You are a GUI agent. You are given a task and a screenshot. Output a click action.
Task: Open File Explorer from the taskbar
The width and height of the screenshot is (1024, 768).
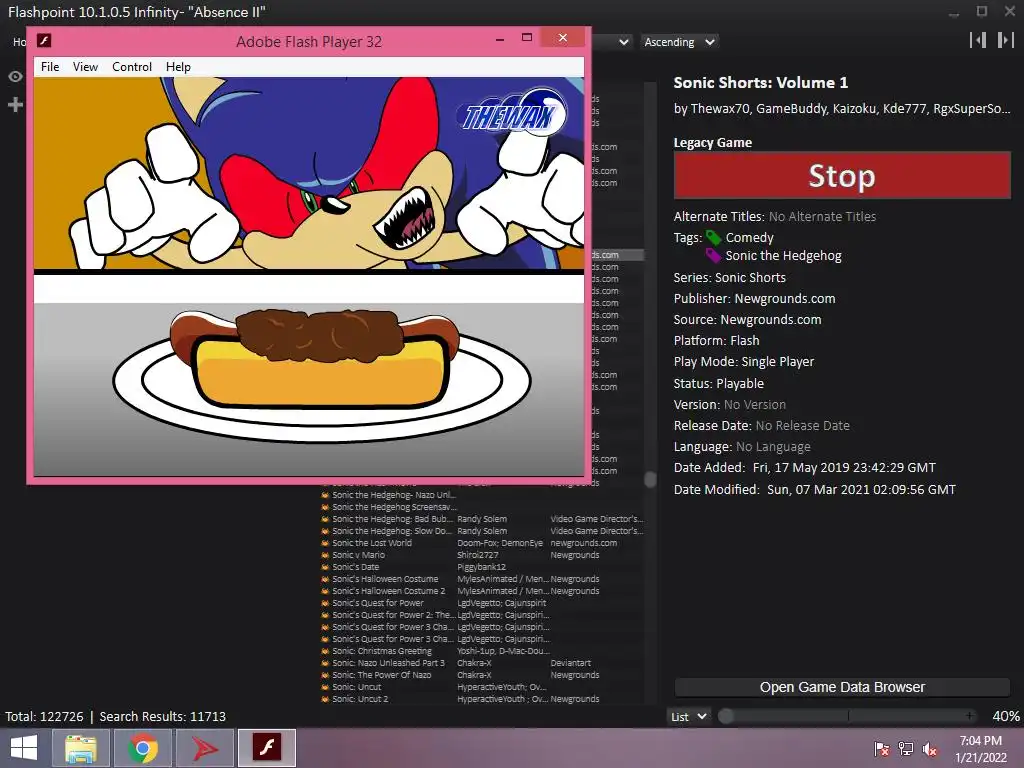click(81, 748)
